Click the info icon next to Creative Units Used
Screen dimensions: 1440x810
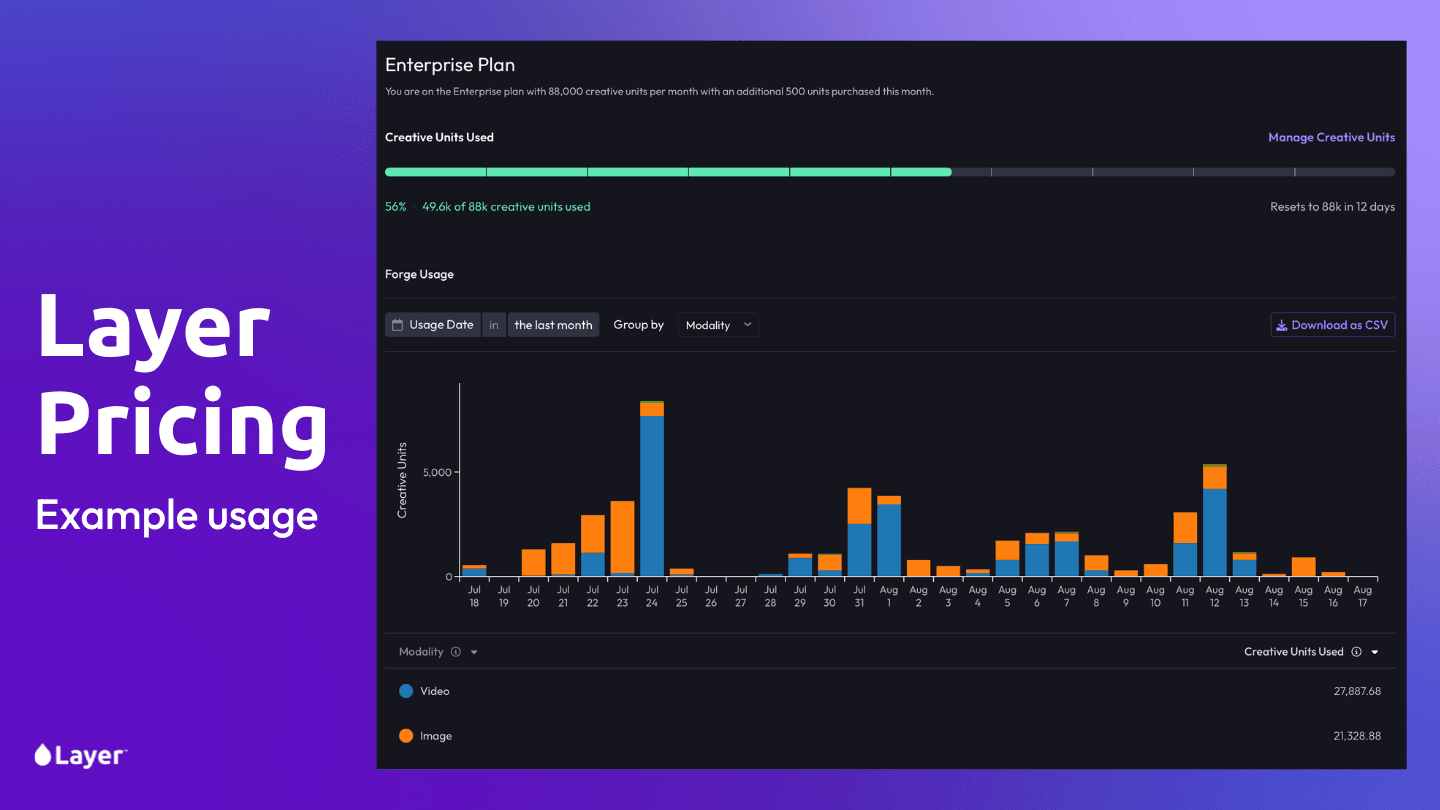pyautogui.click(x=1356, y=652)
